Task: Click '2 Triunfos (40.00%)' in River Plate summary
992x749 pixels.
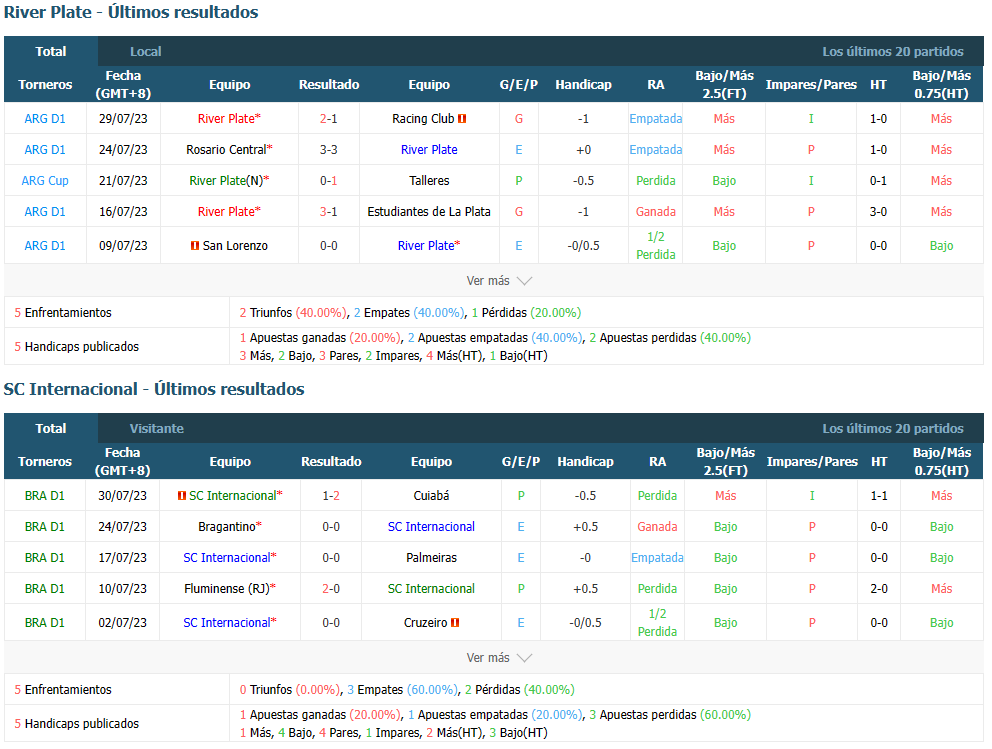Action: pos(293,313)
